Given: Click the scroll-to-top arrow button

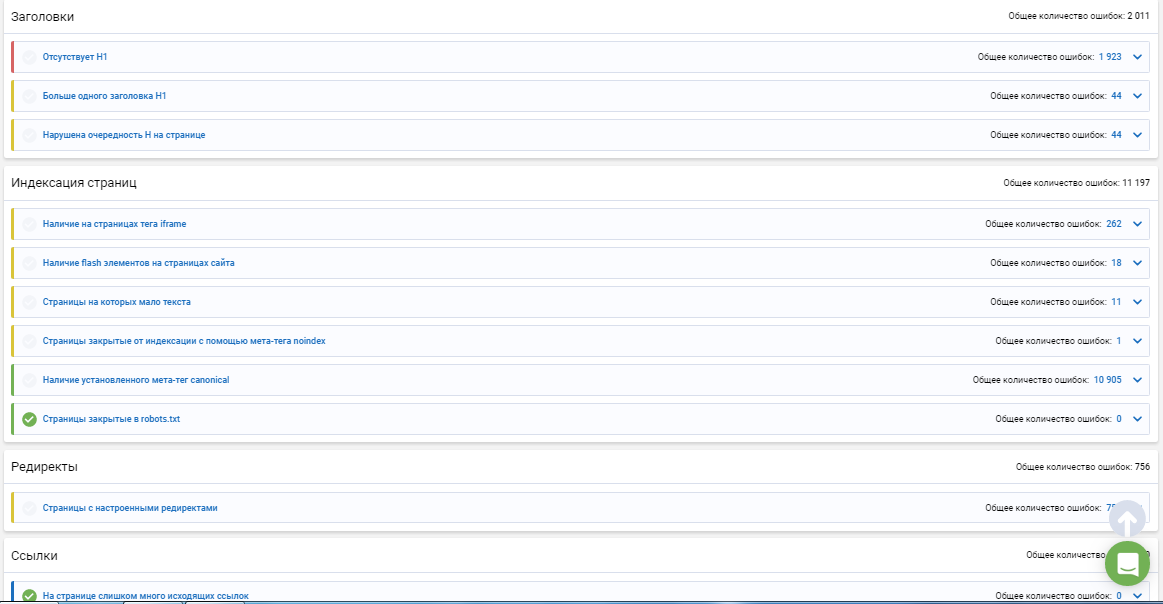Looking at the screenshot, I should point(1127,519).
